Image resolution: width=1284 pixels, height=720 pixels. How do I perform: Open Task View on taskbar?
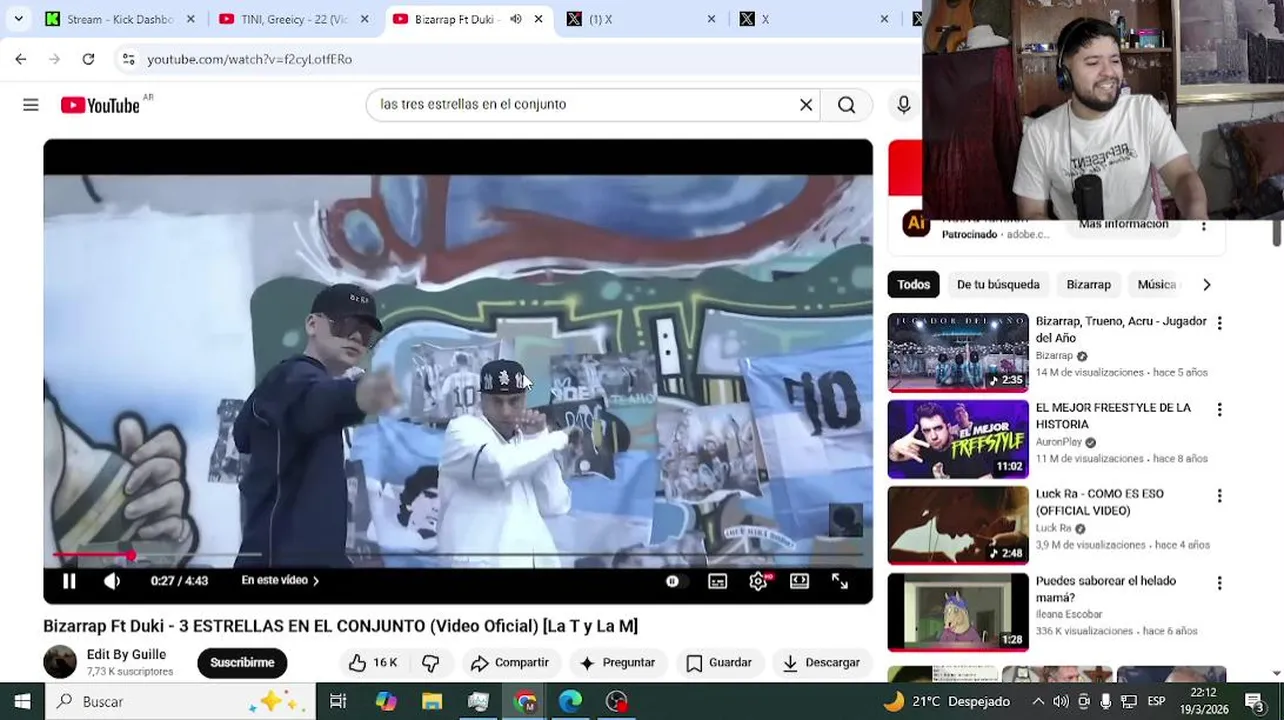coord(338,701)
